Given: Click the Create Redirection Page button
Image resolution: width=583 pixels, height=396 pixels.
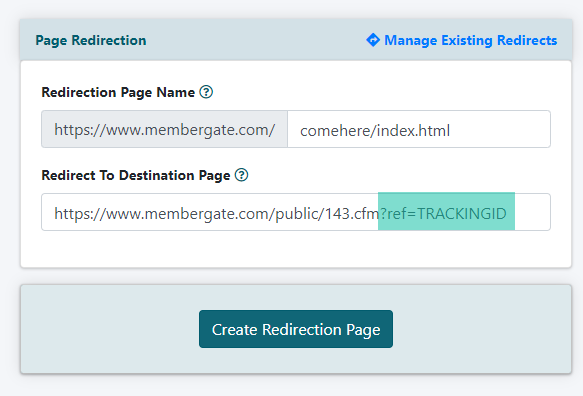Looking at the screenshot, I should tap(296, 329).
